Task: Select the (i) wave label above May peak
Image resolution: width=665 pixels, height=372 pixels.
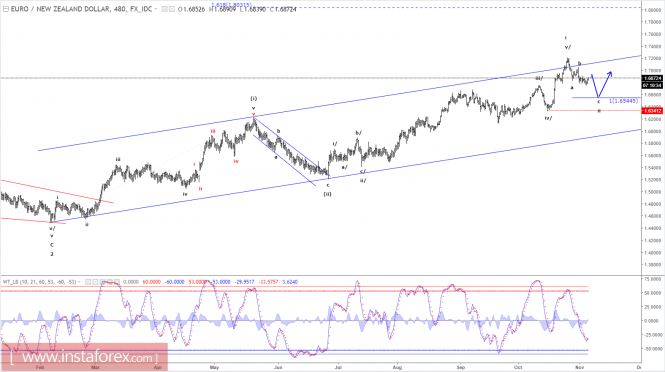Action: point(253,99)
